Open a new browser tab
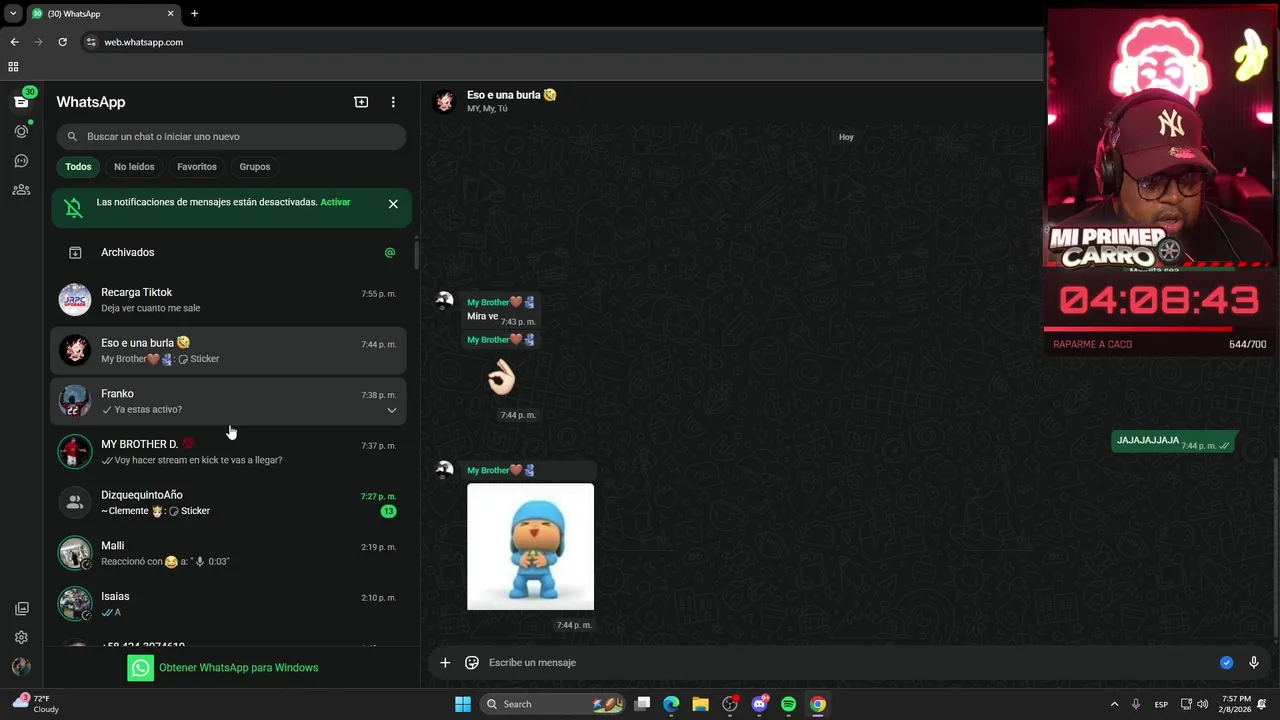Screen dimensions: 1280x720 pyautogui.click(x=194, y=14)
